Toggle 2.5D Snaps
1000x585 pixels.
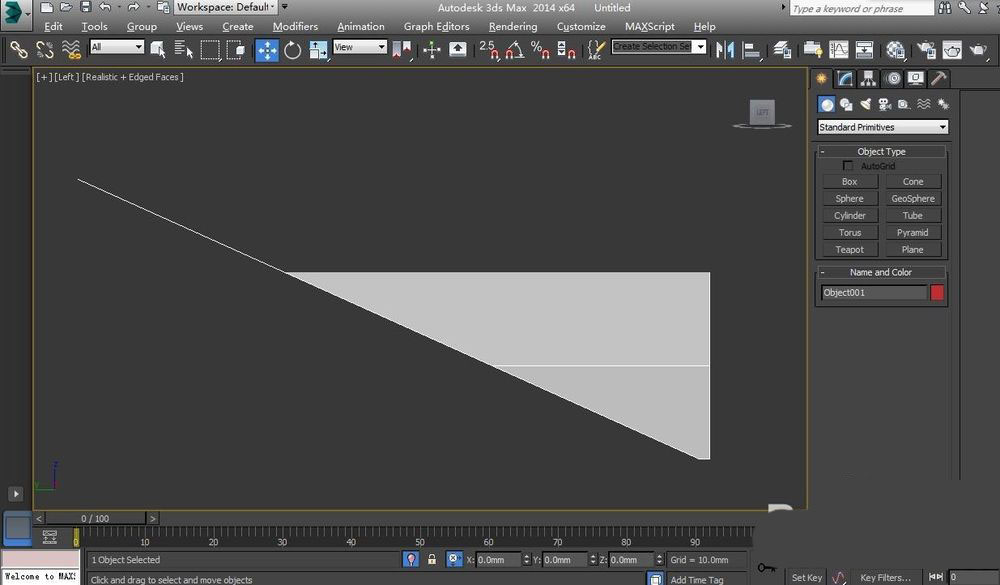[489, 49]
